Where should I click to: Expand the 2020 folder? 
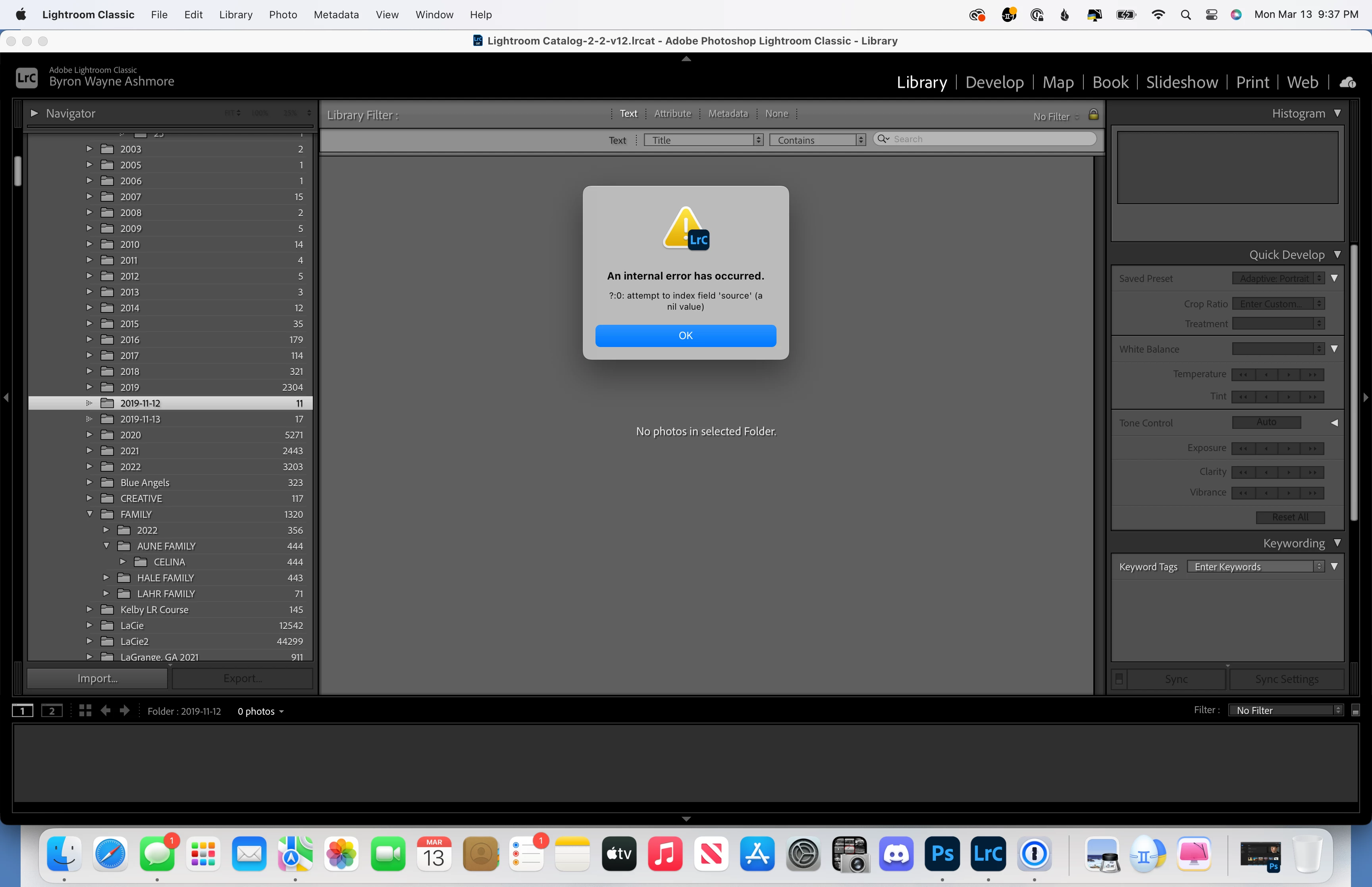89,434
